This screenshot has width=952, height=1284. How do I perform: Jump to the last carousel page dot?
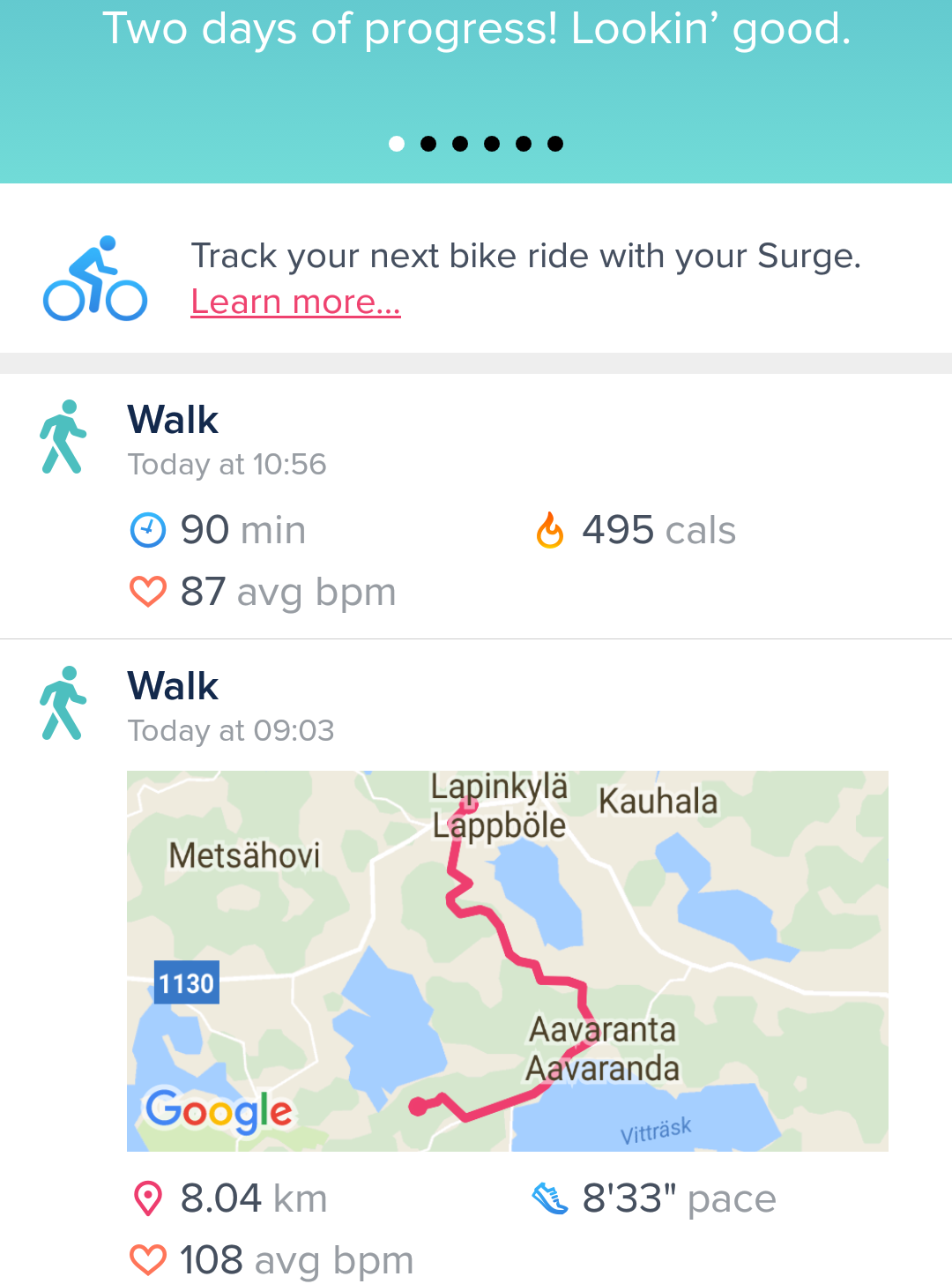point(555,144)
